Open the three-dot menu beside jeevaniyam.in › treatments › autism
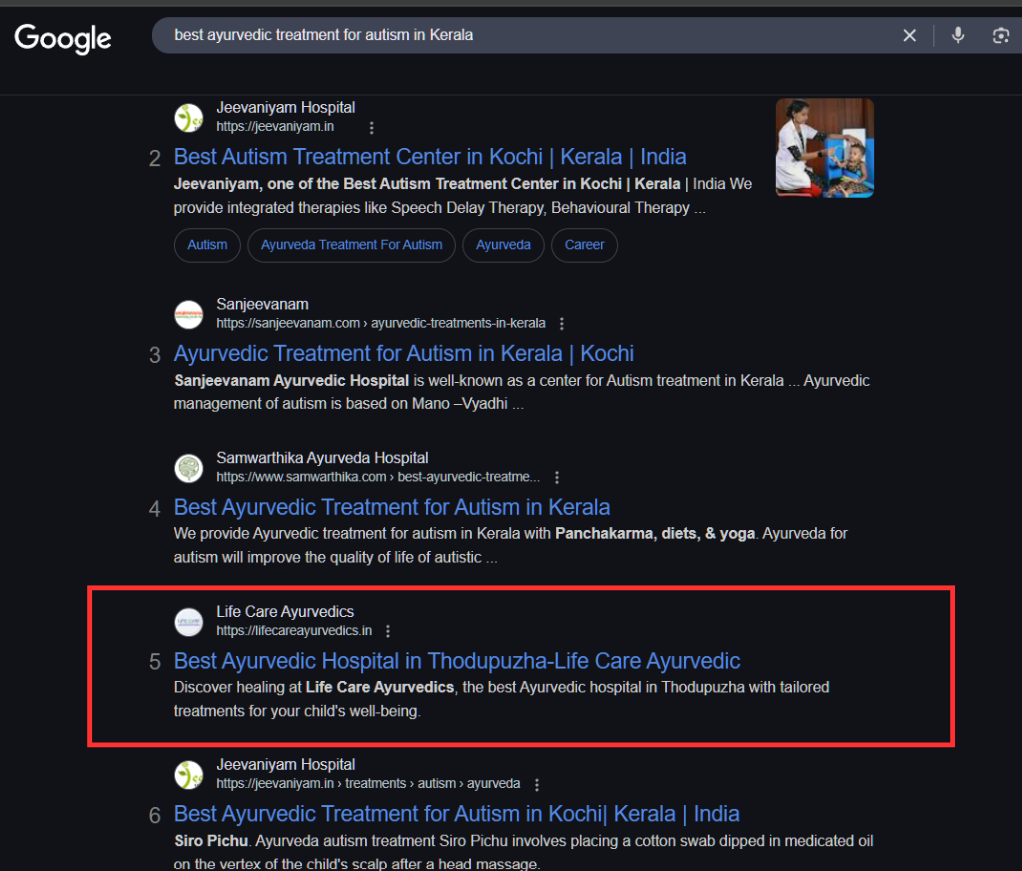This screenshot has height=871, width=1022. click(x=536, y=784)
